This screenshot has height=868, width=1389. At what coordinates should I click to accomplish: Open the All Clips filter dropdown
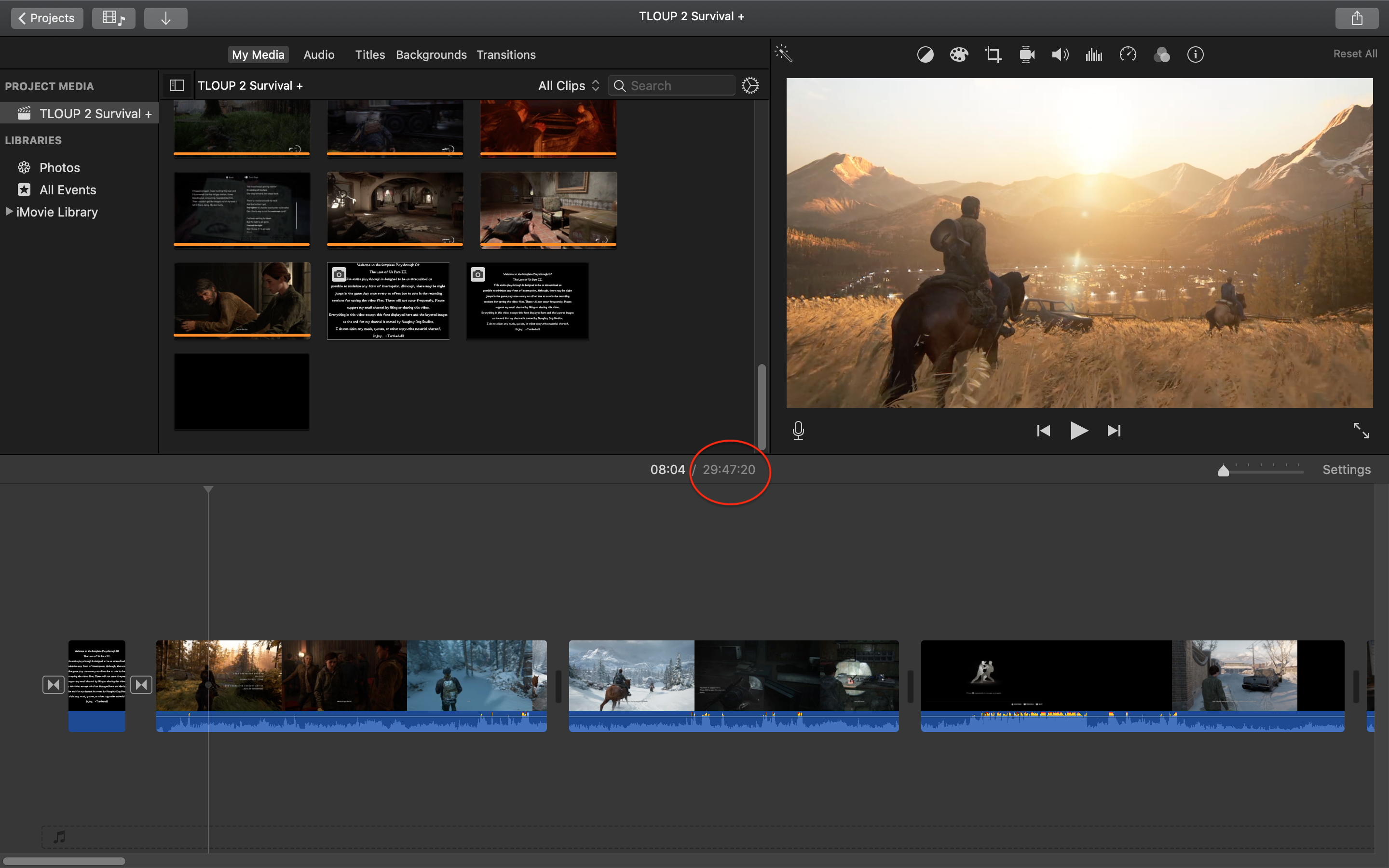[x=568, y=85]
